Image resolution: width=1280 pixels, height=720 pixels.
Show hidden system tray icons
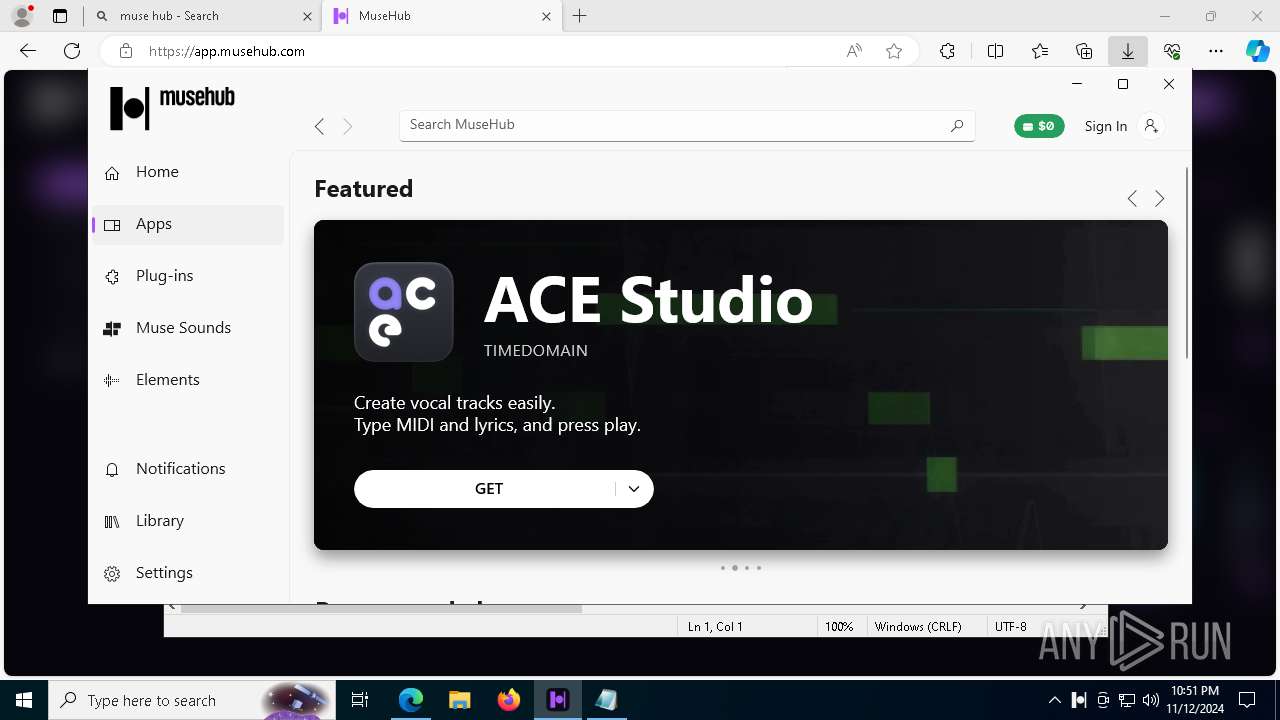tap(1055, 700)
